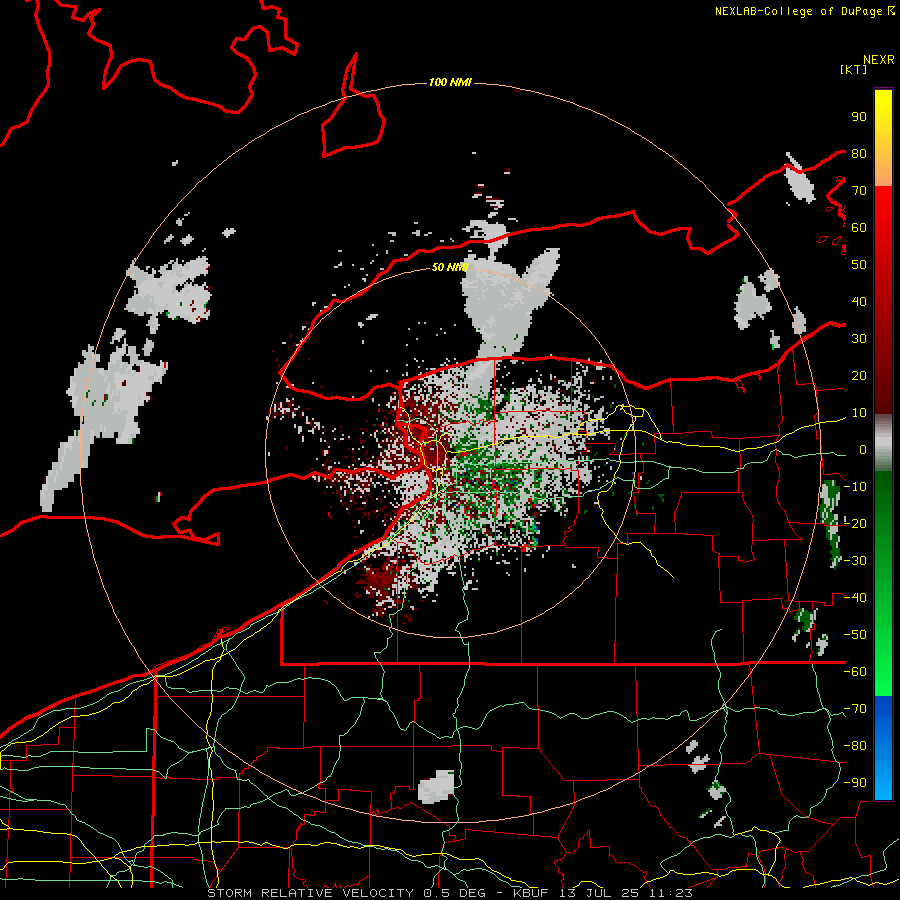Click the -50 value on velocity scale
This screenshot has width=900, height=900.
coord(855,635)
